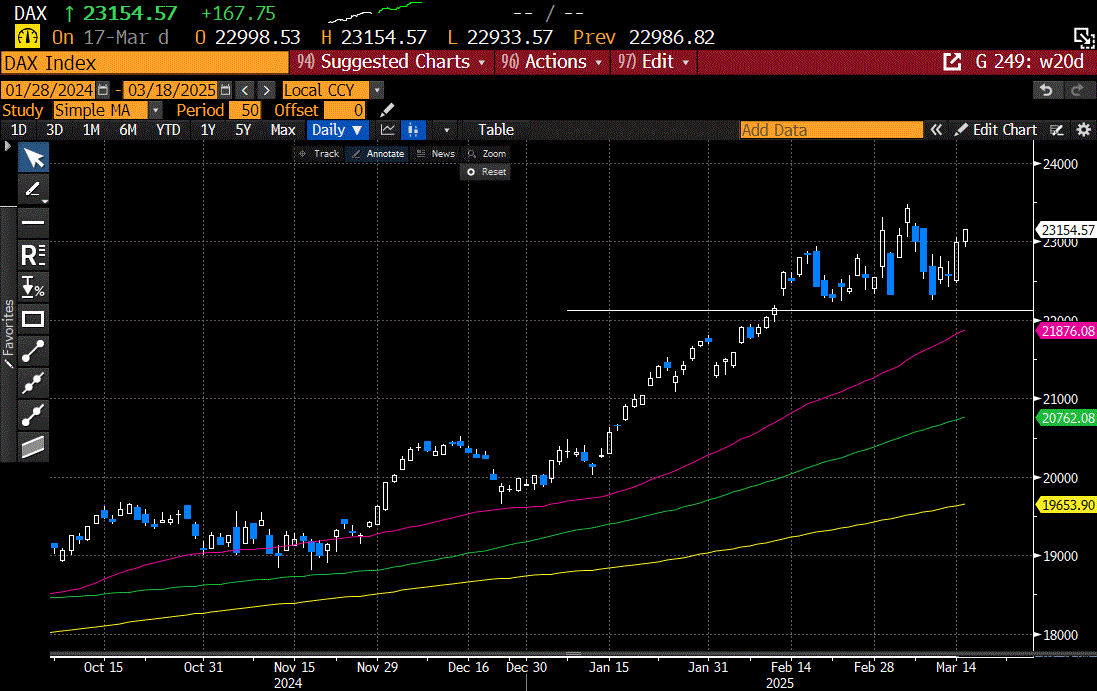The width and height of the screenshot is (1097, 691).
Task: Click the Period field showing 50
Action: (245, 111)
